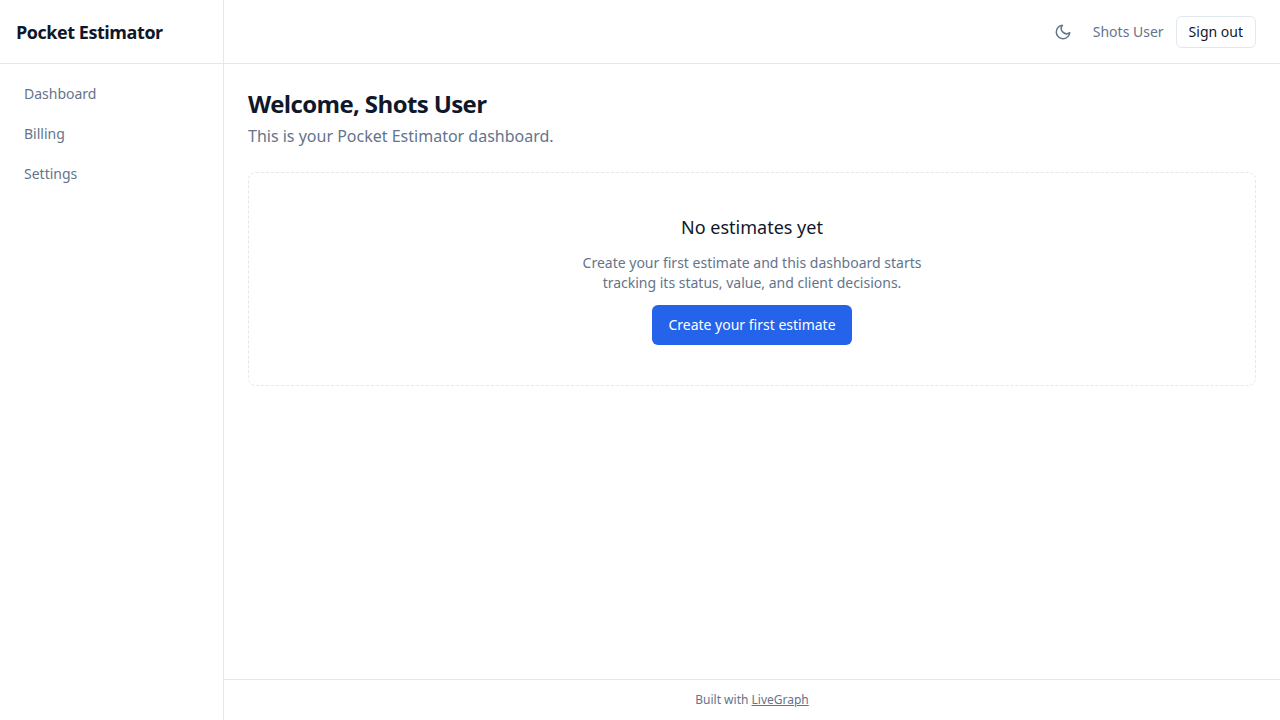Click the "Welcome, Shots User" heading
1280x720 pixels.
pos(367,104)
